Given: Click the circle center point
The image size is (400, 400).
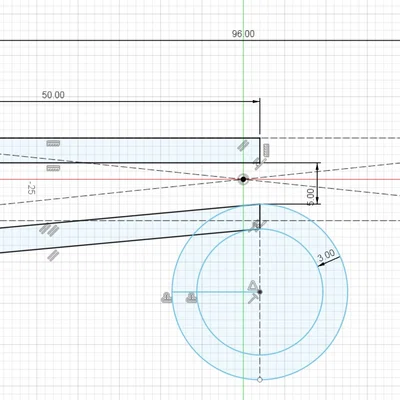Looking at the screenshot, I should pos(260,292).
